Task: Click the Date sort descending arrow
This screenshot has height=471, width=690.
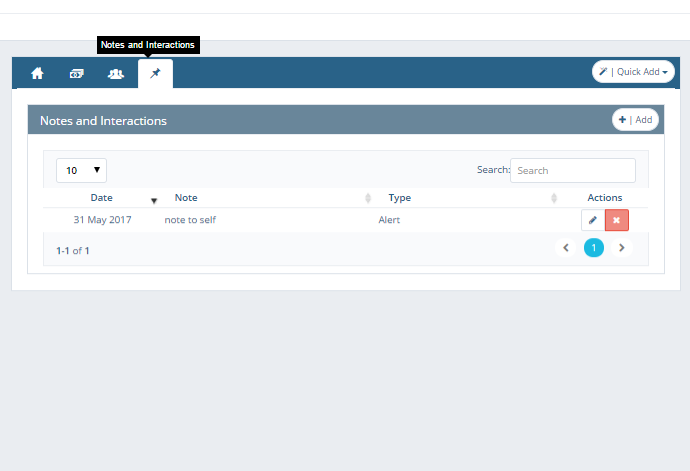Action: click(154, 201)
